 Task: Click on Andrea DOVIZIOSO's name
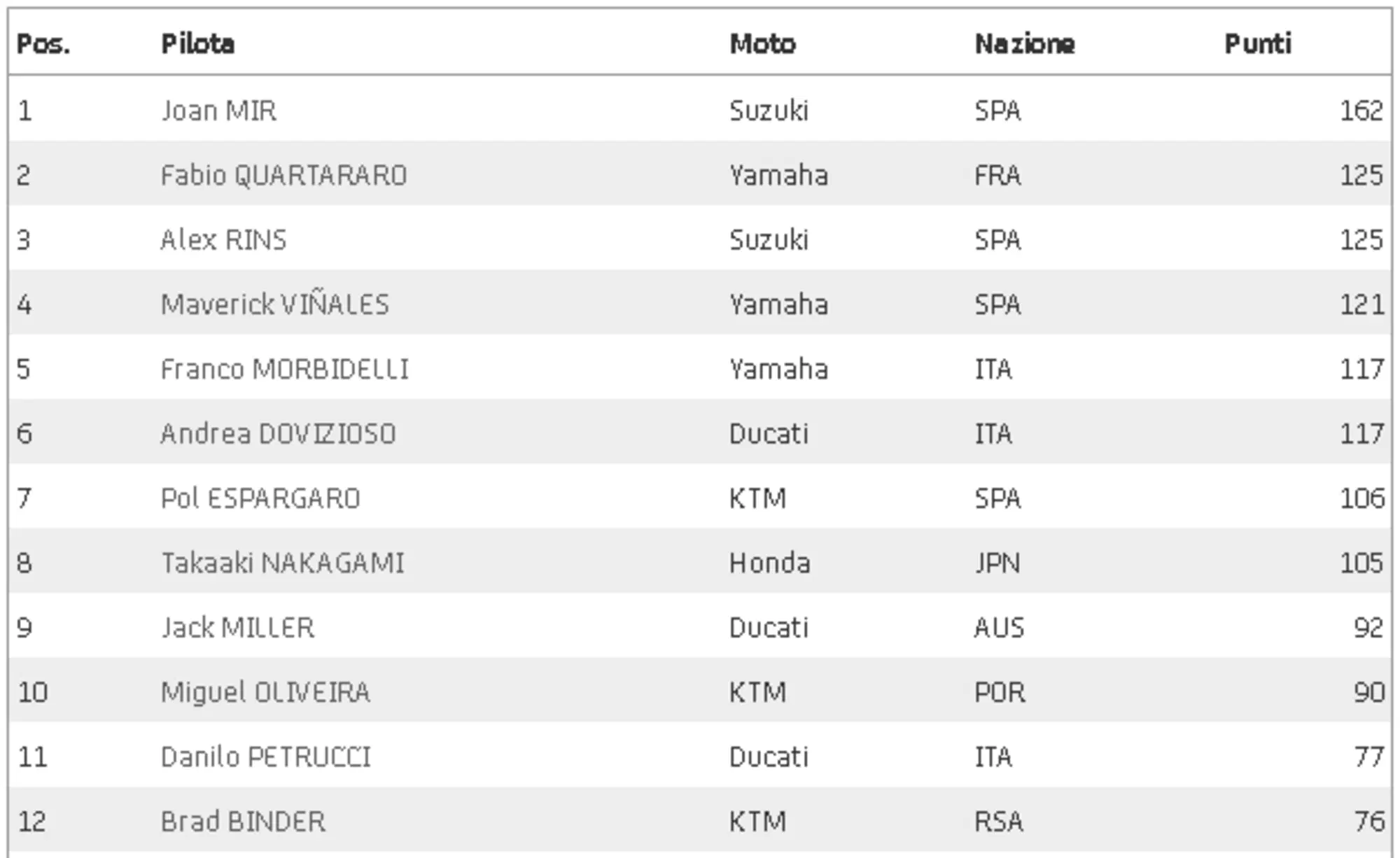pyautogui.click(x=278, y=434)
